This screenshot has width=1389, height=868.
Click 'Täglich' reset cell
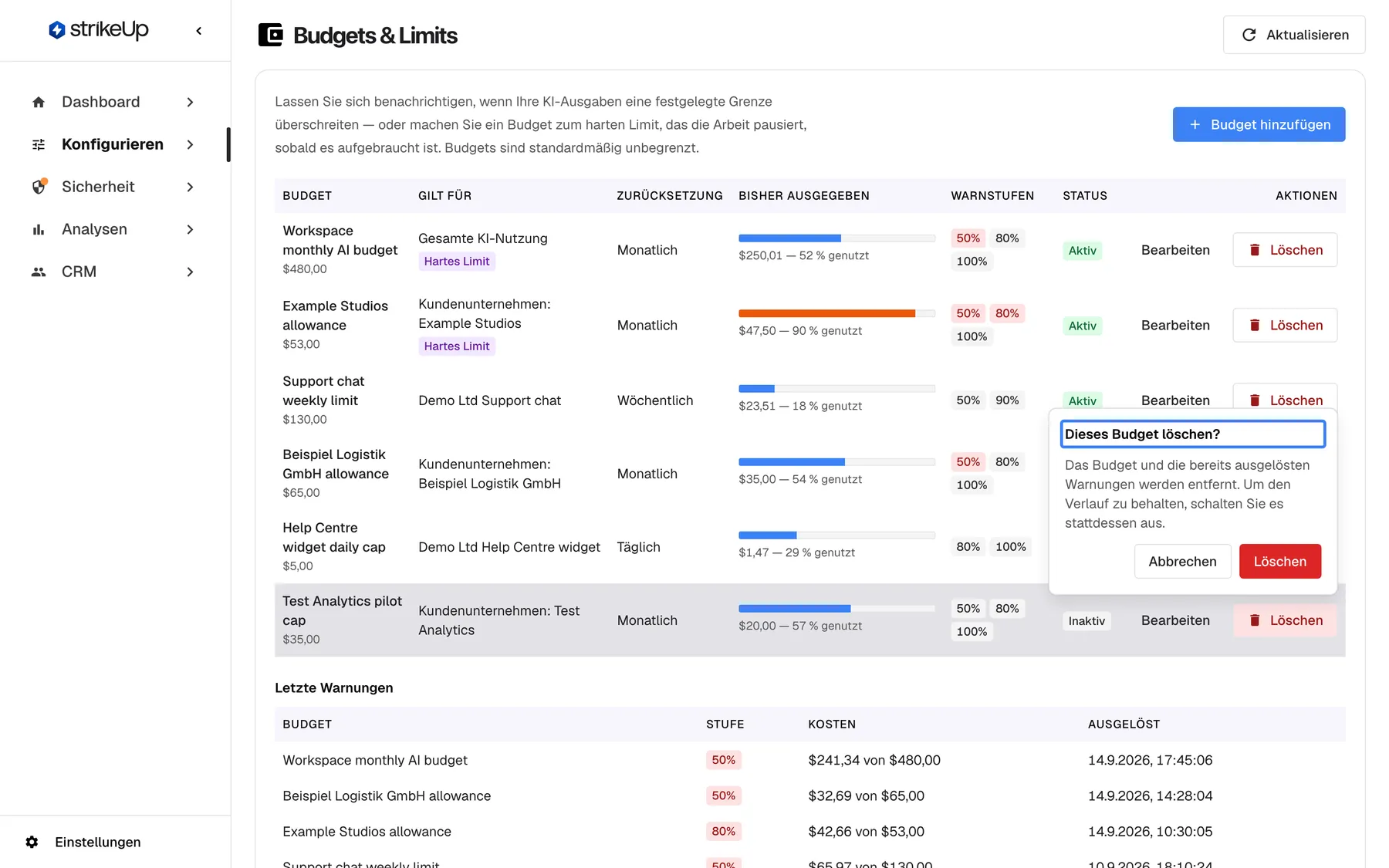pyautogui.click(x=638, y=547)
